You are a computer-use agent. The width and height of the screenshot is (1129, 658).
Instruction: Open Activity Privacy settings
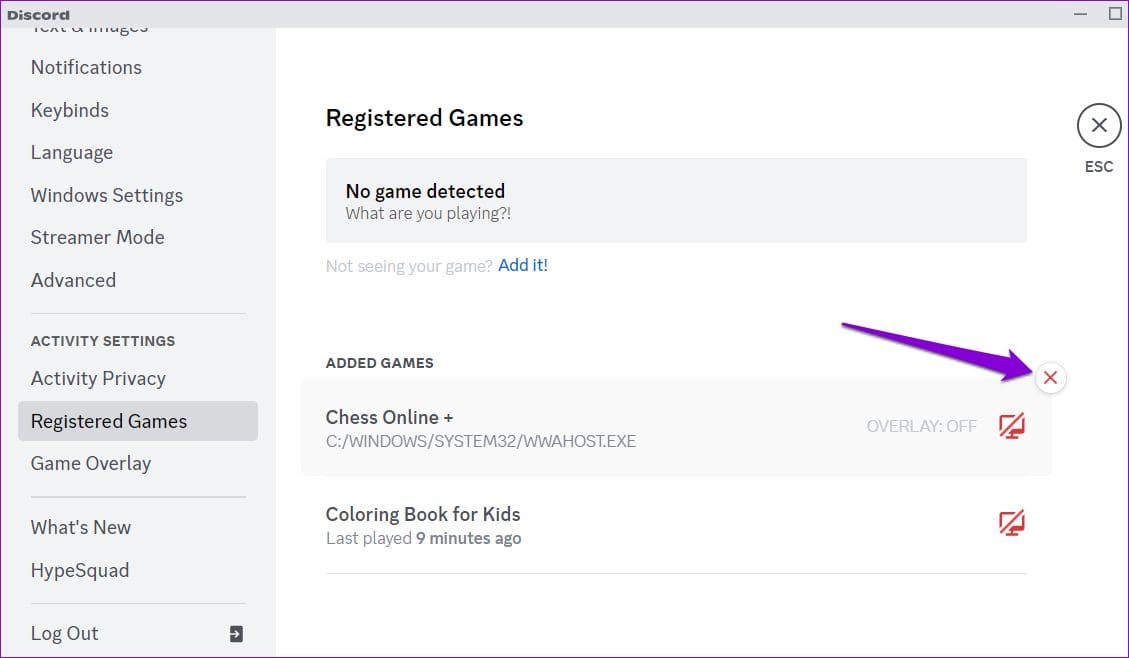(98, 378)
